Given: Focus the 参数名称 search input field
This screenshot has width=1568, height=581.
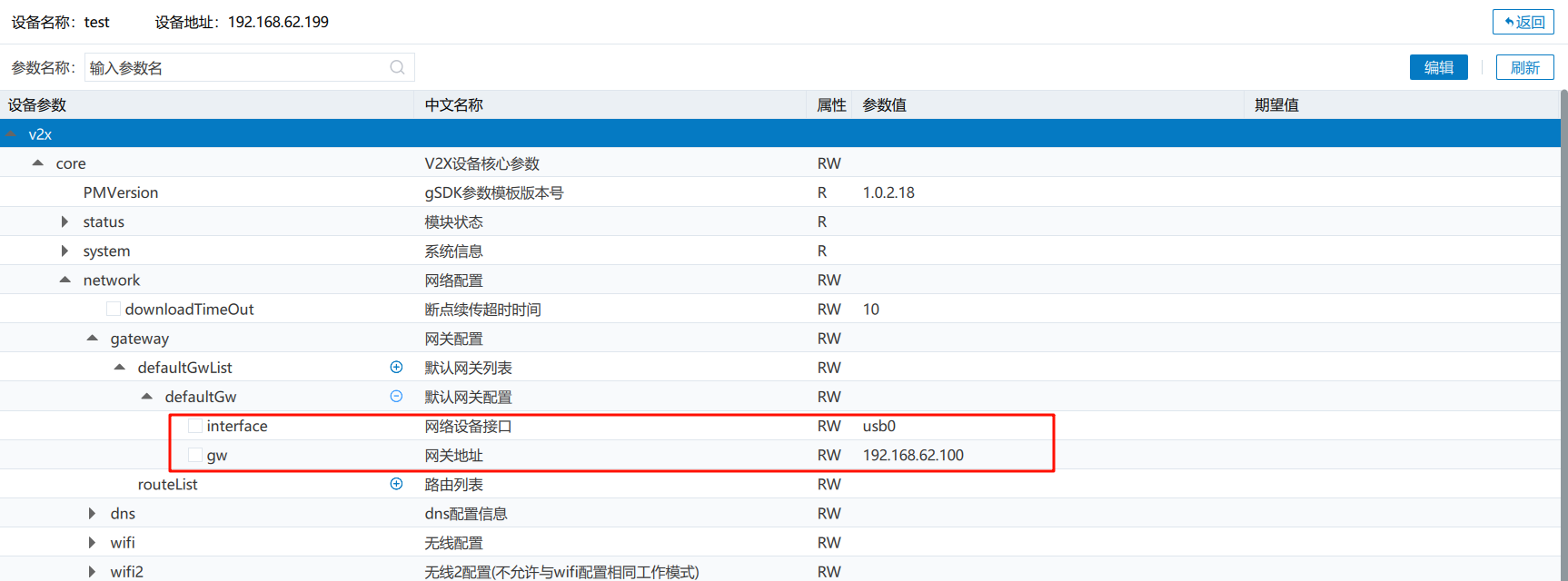Looking at the screenshot, I should point(236,67).
